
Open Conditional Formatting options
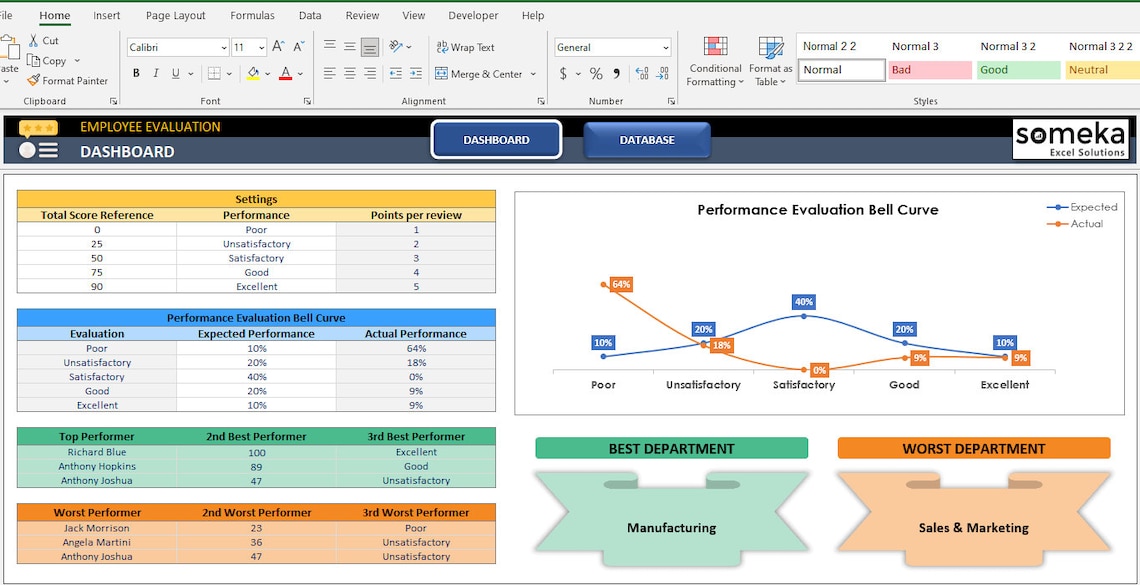714,60
